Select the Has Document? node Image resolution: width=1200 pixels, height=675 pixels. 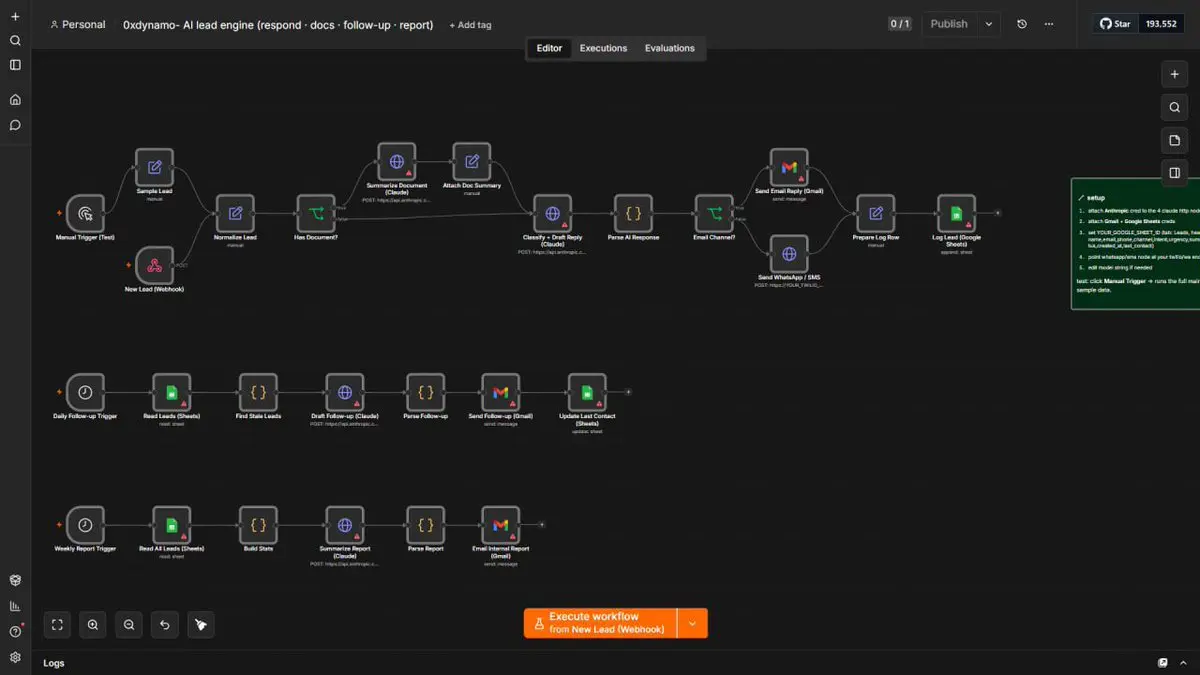(x=316, y=213)
